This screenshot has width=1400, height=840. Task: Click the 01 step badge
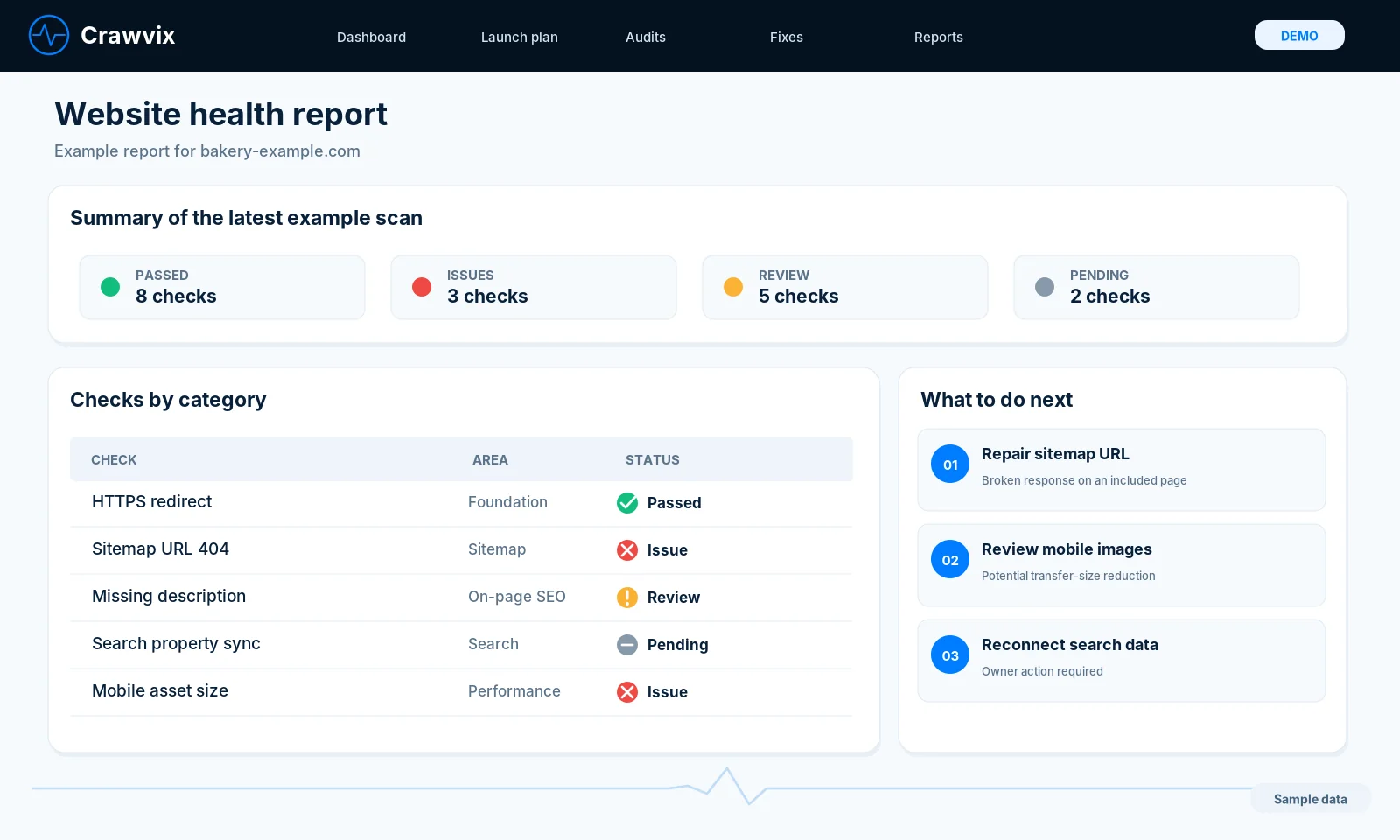pyautogui.click(x=950, y=465)
